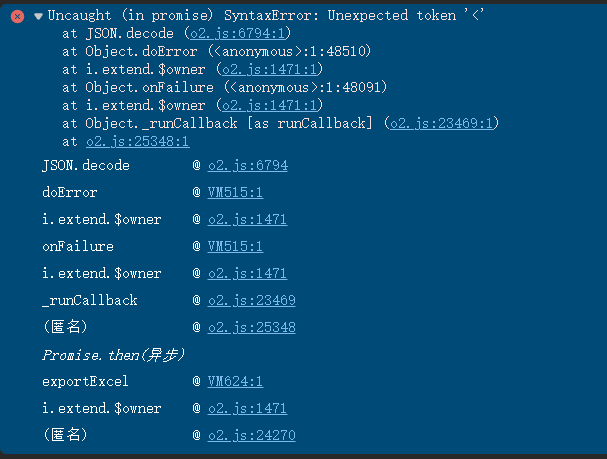
Task: Click the exportExcel function name
Action: (85, 381)
